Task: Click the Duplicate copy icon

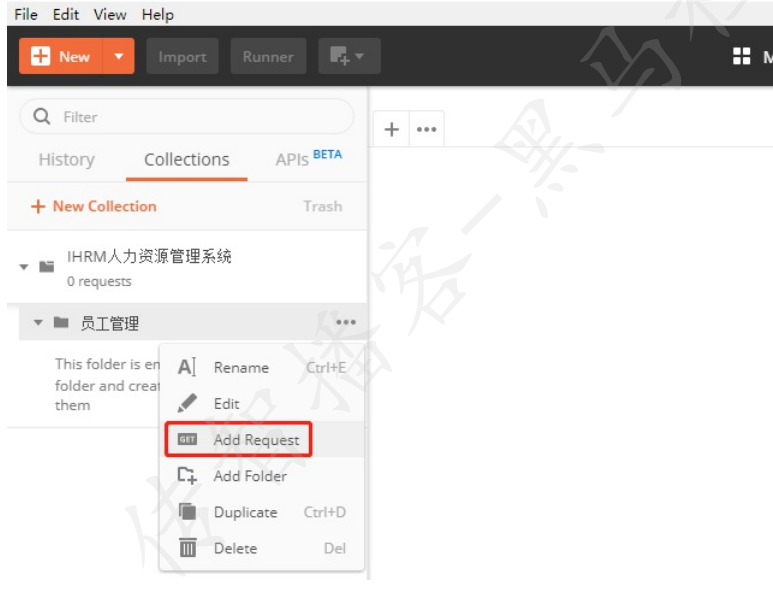Action: 187,512
